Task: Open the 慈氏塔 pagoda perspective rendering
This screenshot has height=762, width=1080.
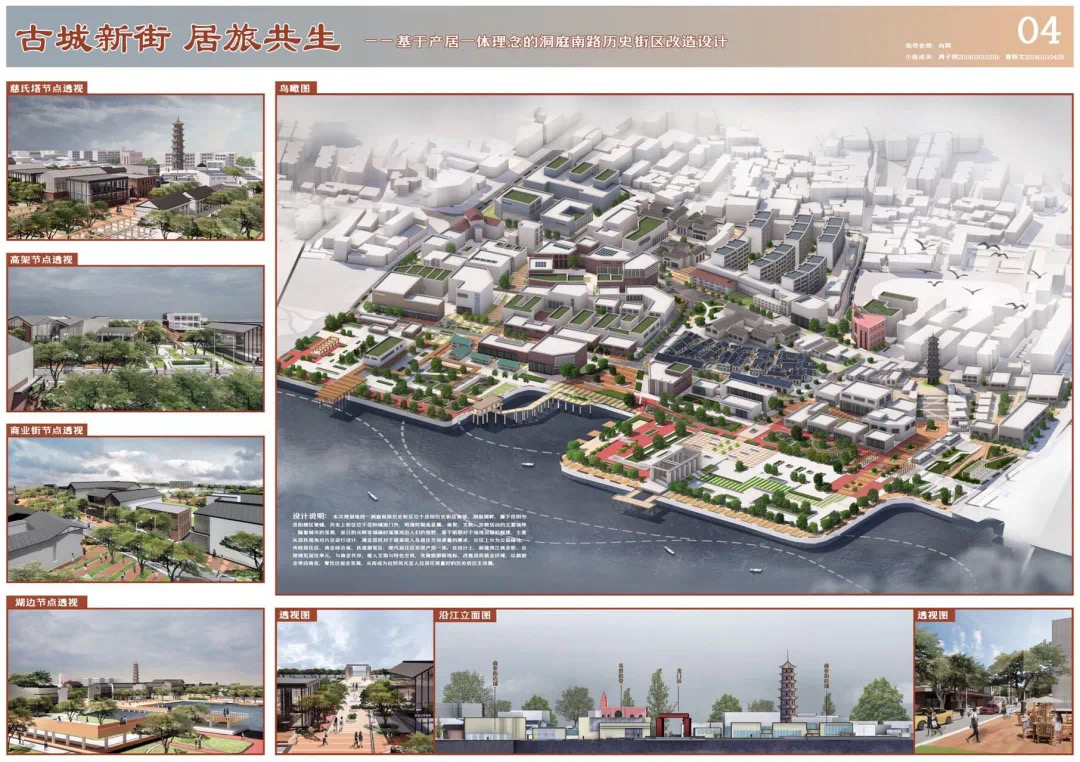Action: click(135, 166)
